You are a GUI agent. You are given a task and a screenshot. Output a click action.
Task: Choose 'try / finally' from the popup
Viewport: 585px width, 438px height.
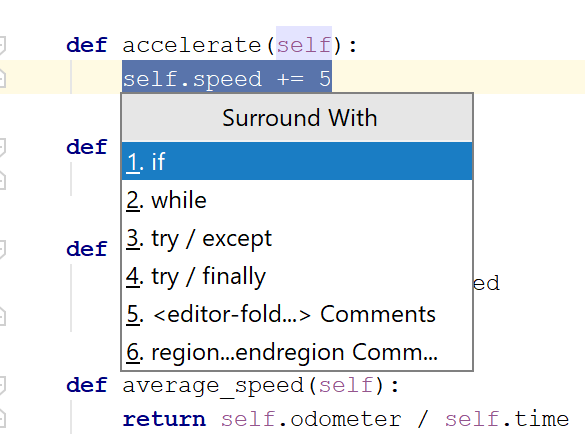click(x=297, y=276)
